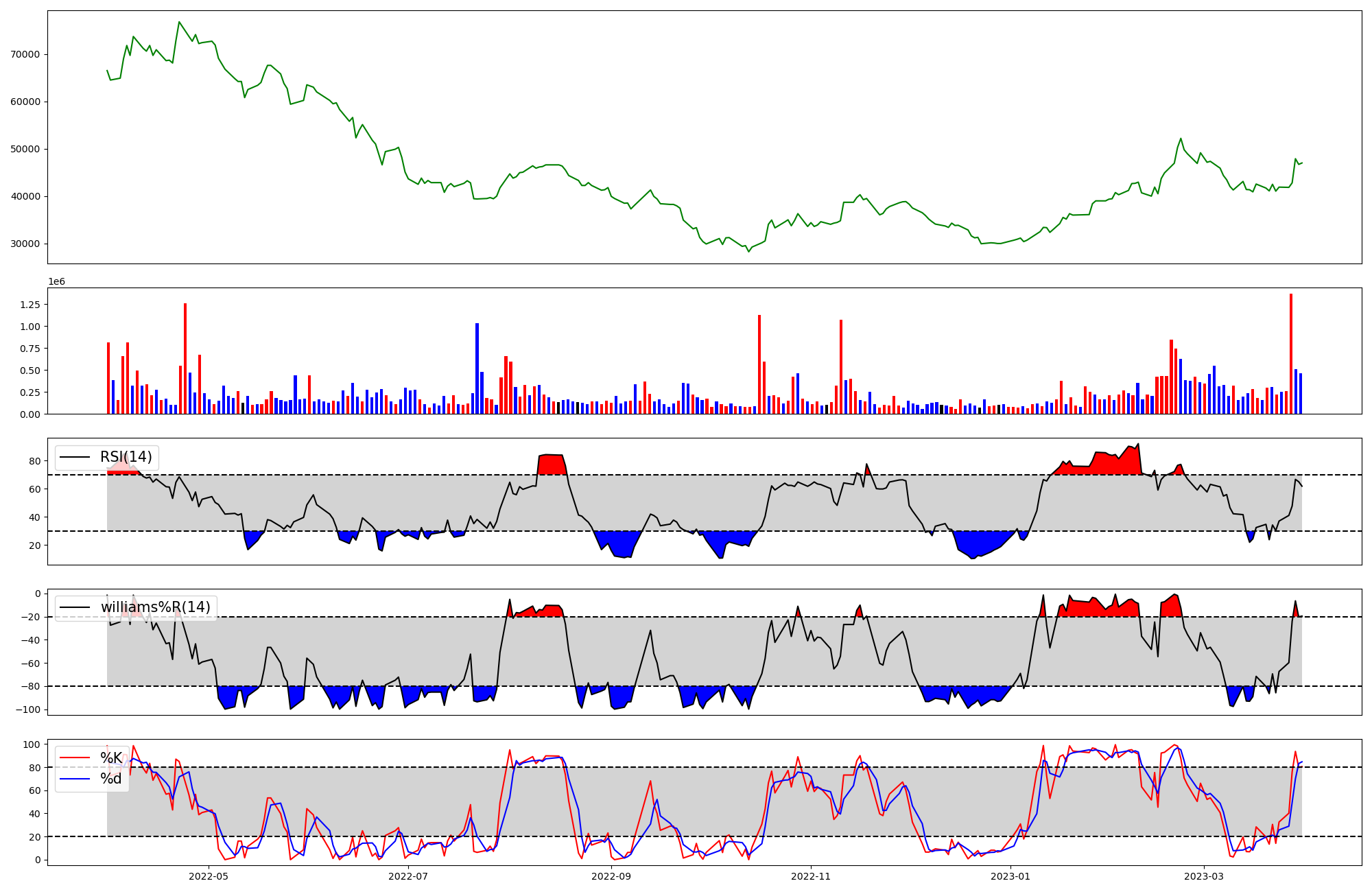
Task: Click the %K legend entry
Action: coord(111,758)
